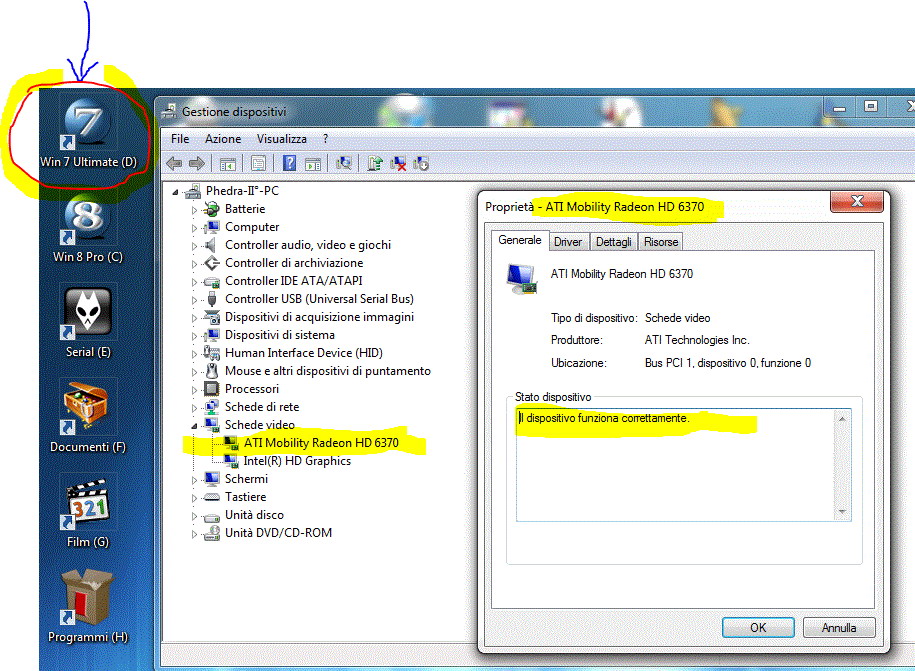Expand the Batterie category
The width and height of the screenshot is (915, 671).
[x=194, y=210]
